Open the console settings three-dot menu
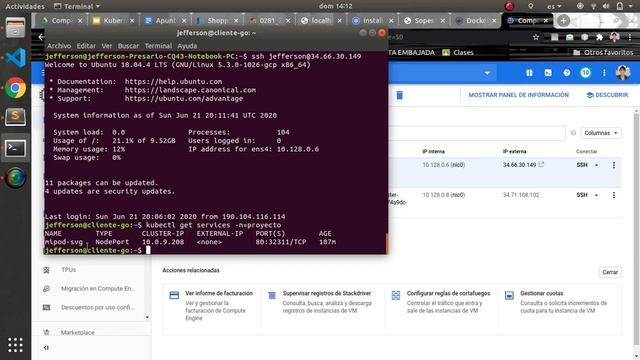This screenshot has height=360, width=640. coord(604,73)
